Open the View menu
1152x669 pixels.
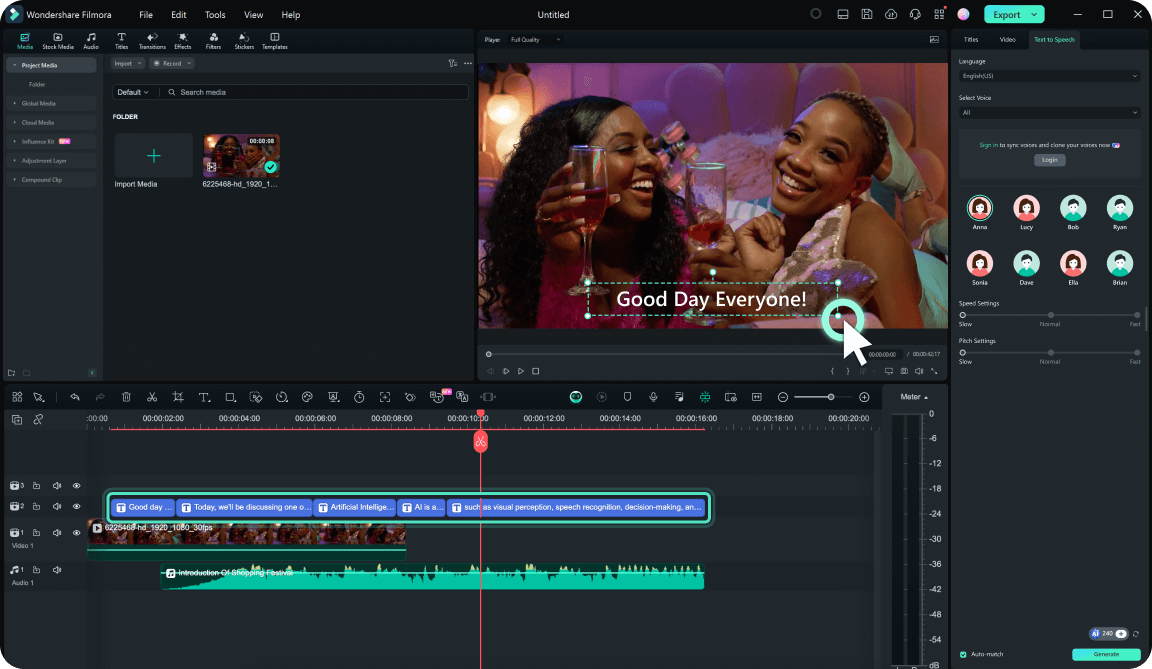point(253,15)
